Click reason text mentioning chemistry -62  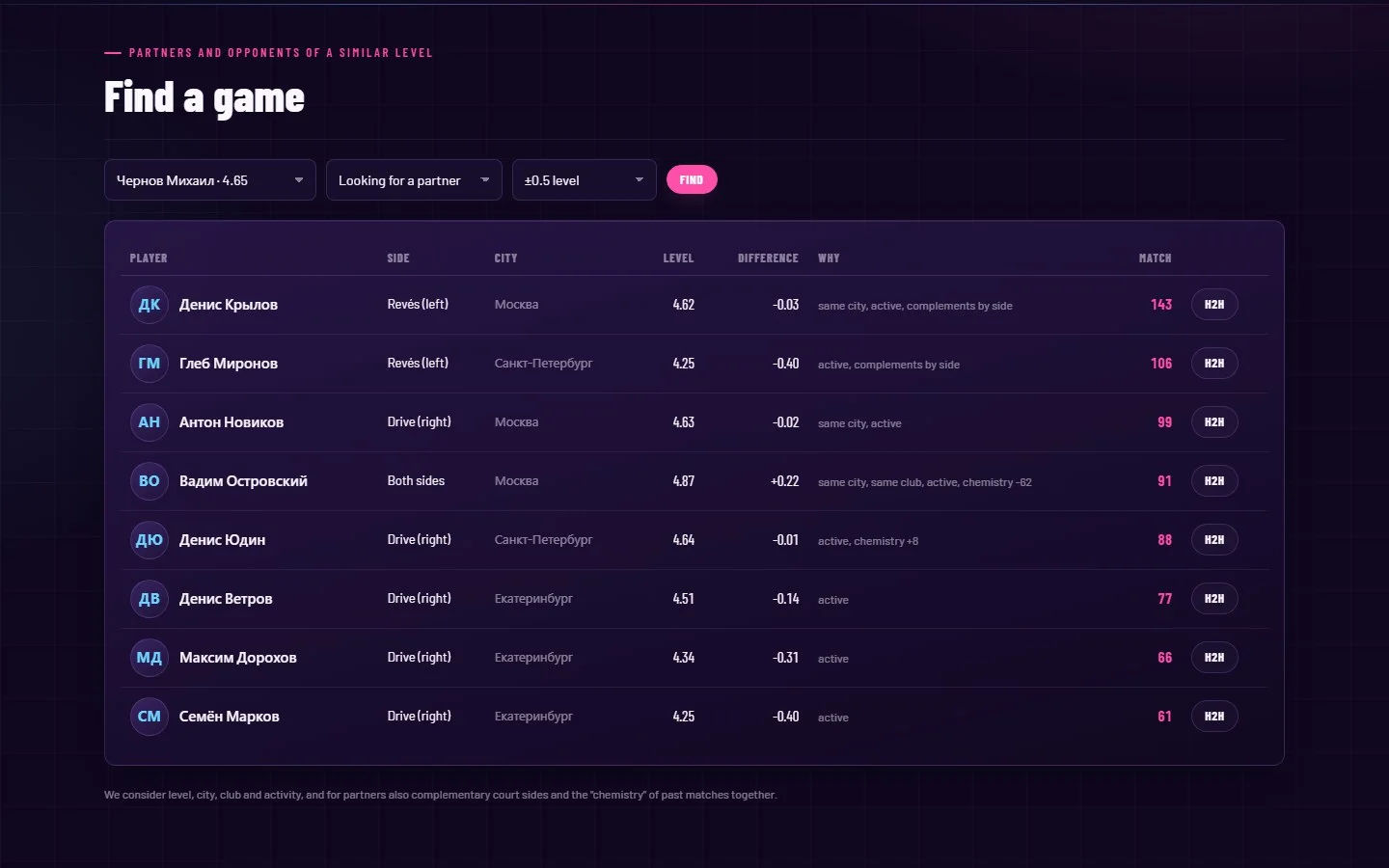click(925, 482)
